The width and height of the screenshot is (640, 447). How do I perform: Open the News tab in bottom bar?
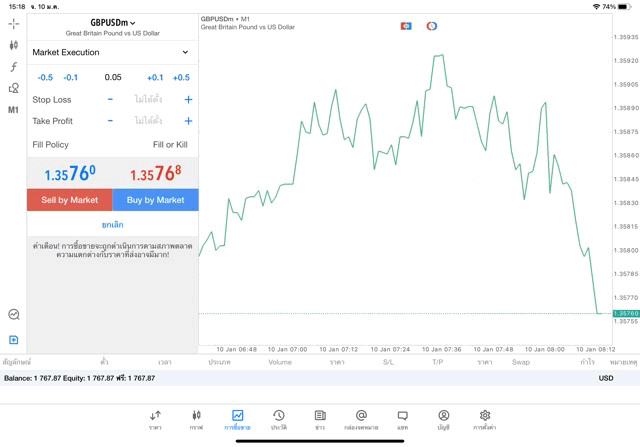point(320,419)
